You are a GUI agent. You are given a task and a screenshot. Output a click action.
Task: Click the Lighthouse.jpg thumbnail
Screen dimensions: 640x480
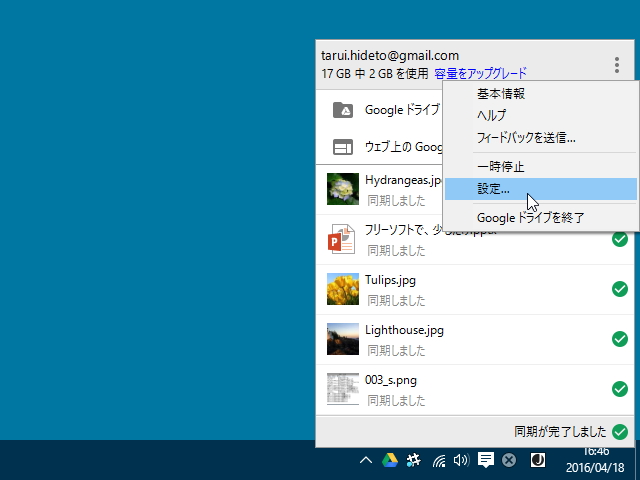343,339
